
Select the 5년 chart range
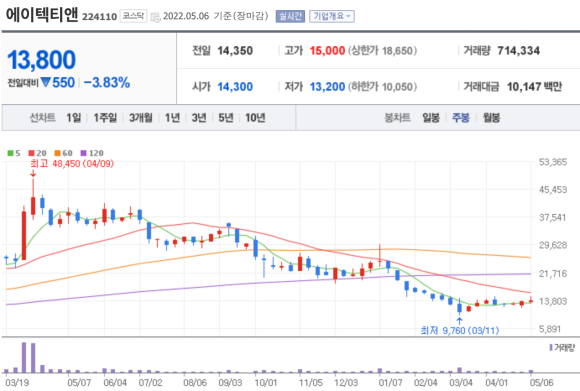pos(226,118)
